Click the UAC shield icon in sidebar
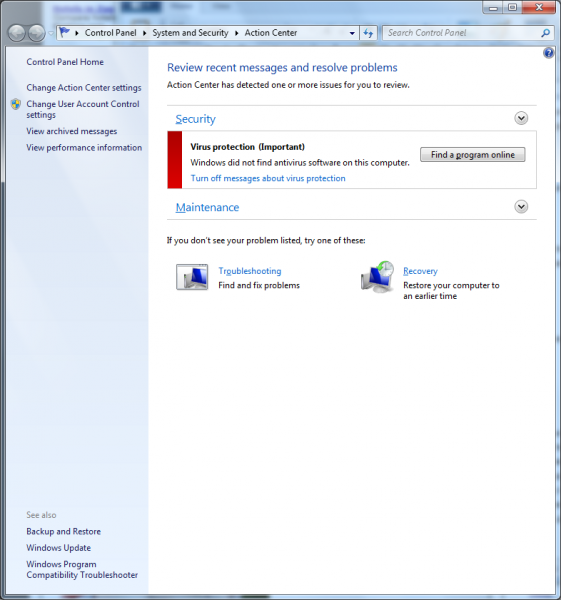 (16, 104)
